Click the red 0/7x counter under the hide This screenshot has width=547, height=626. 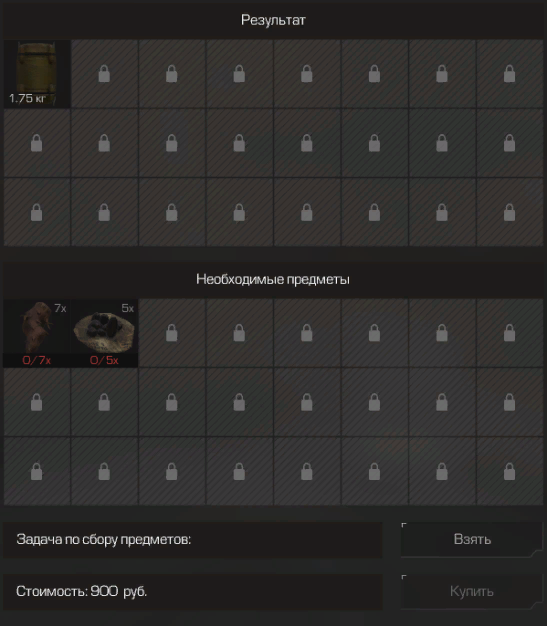point(37,361)
